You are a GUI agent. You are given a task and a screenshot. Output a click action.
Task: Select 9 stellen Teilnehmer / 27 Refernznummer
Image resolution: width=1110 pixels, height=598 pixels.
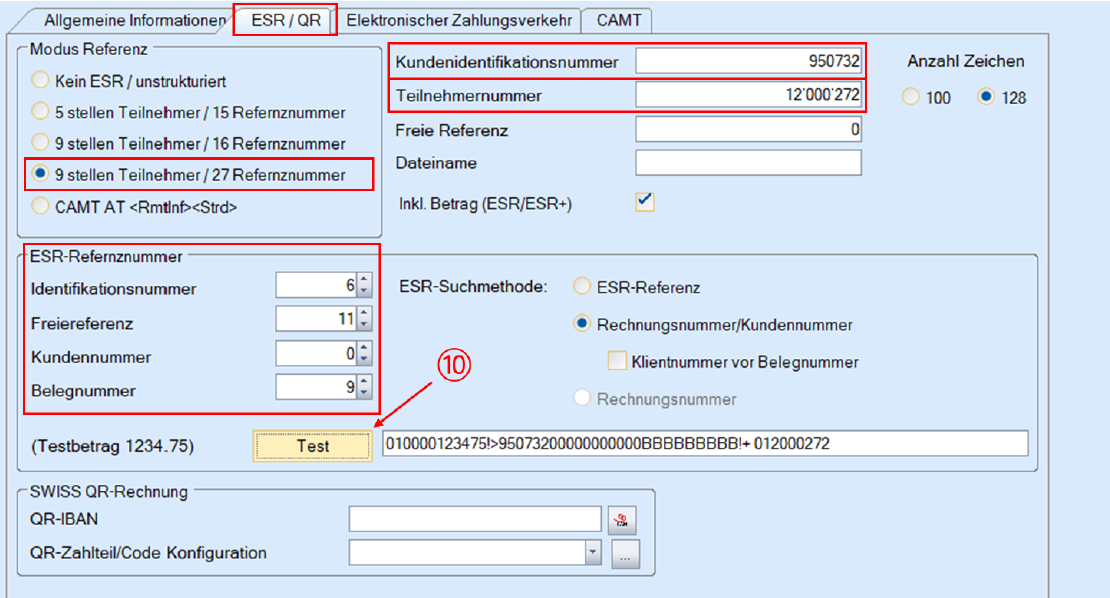click(188, 175)
